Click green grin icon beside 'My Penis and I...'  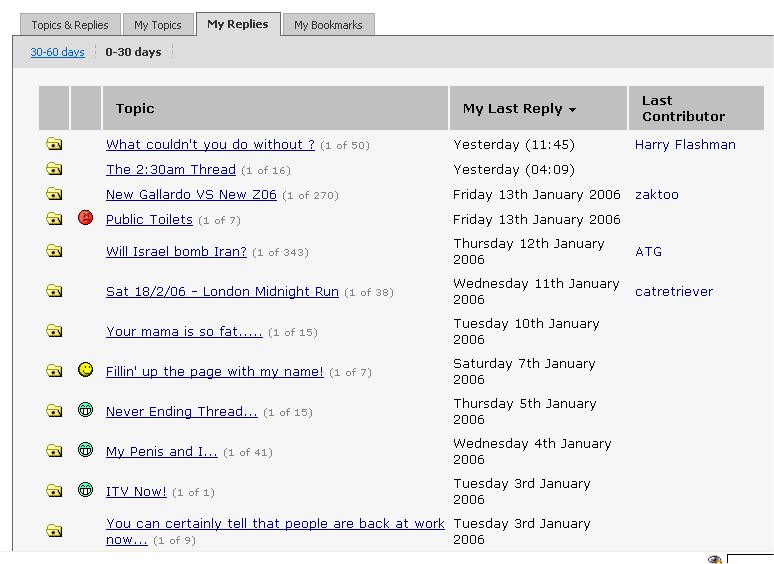[86, 450]
